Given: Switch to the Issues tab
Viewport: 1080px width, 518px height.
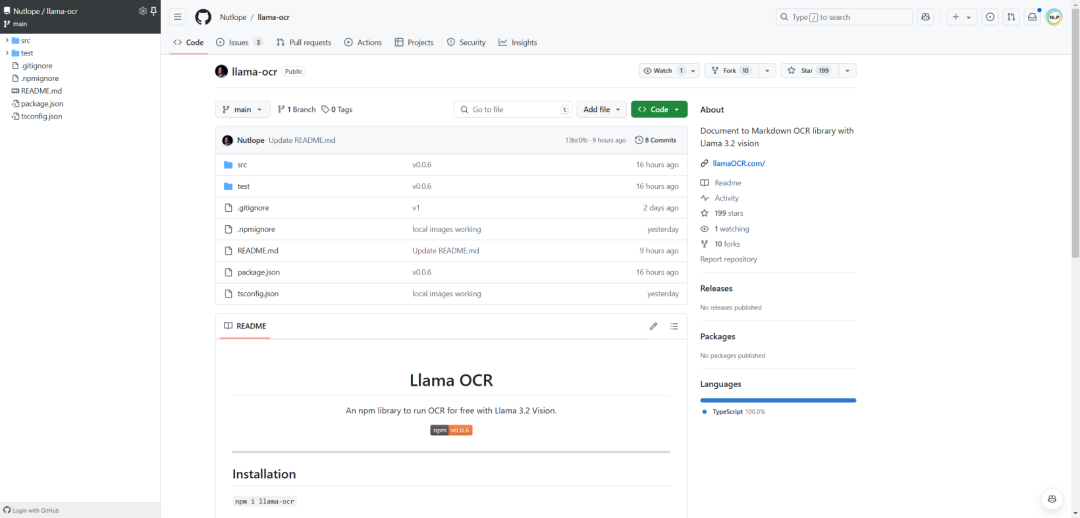Looking at the screenshot, I should pos(239,43).
